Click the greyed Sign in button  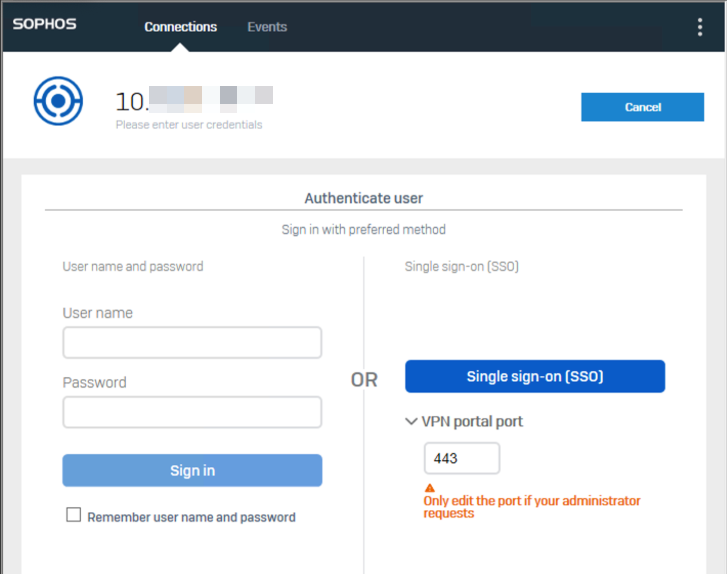click(192, 470)
